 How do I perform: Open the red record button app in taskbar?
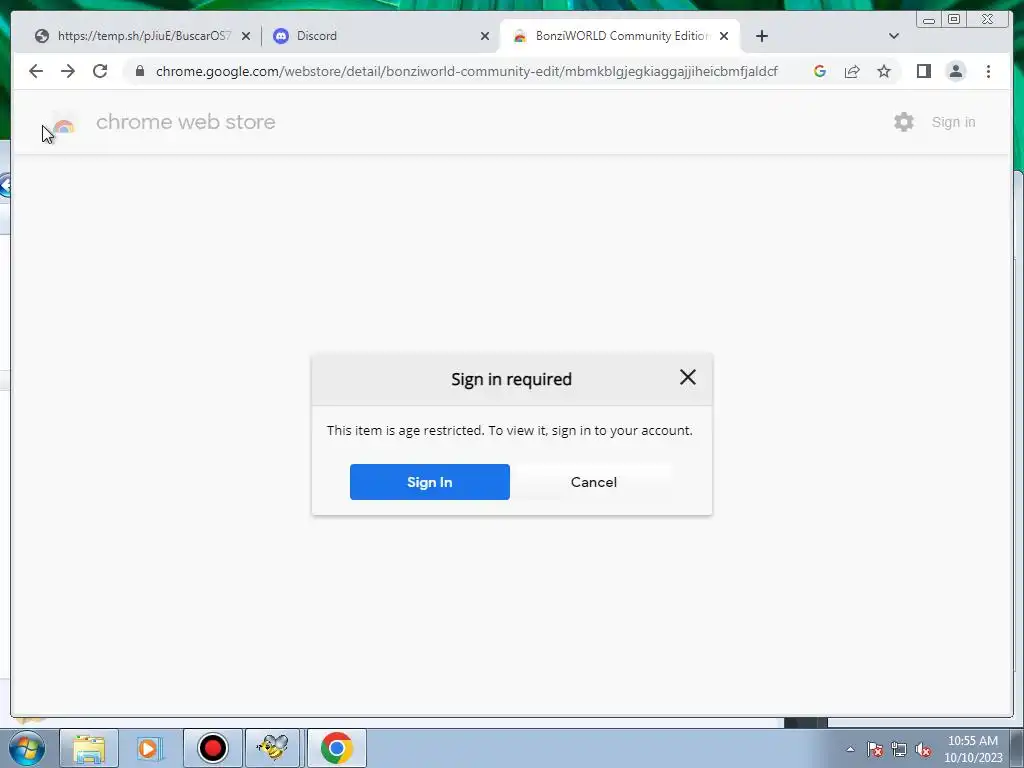tap(212, 748)
